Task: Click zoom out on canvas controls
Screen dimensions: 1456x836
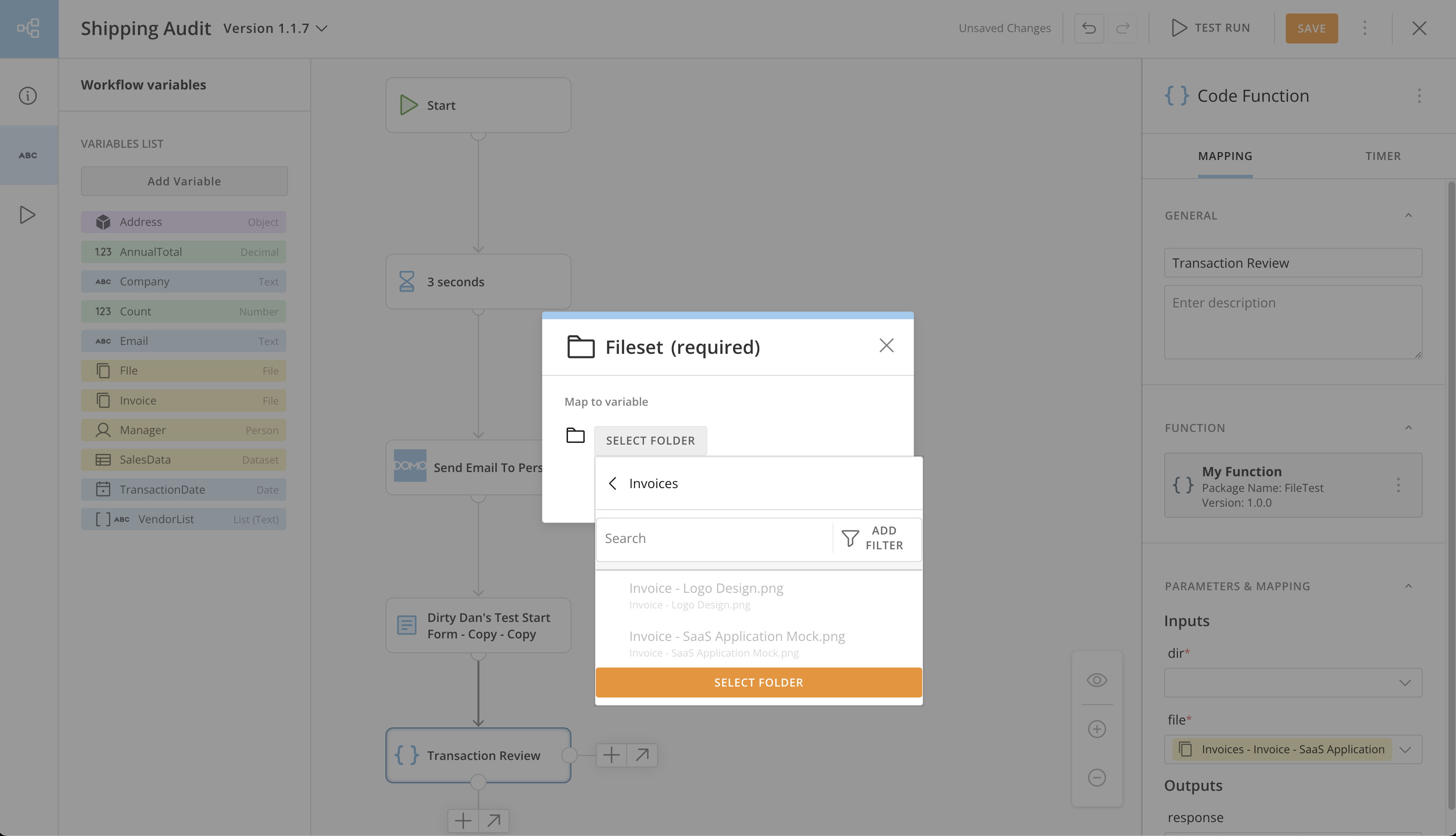Action: click(1097, 777)
